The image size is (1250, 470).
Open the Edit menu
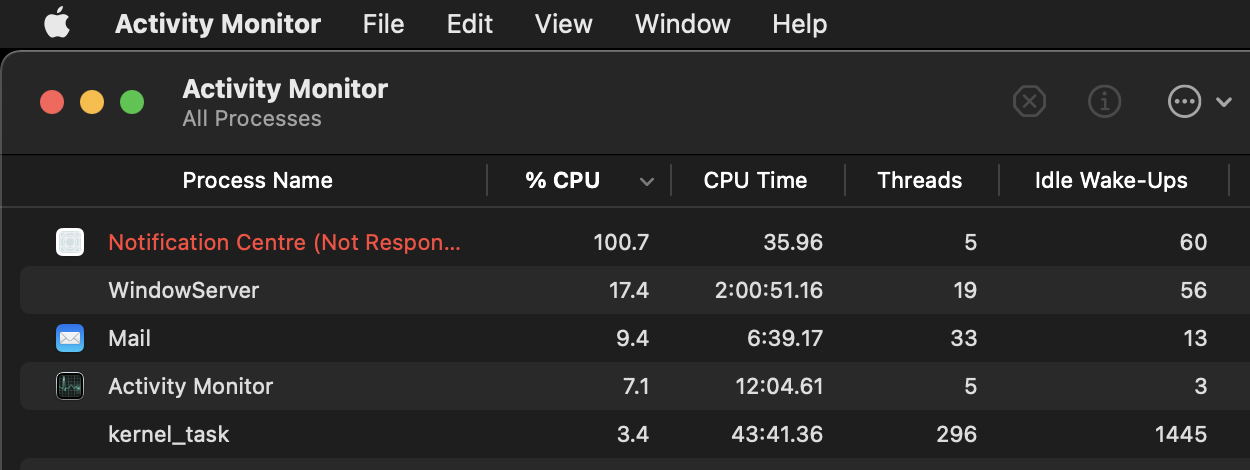[470, 24]
